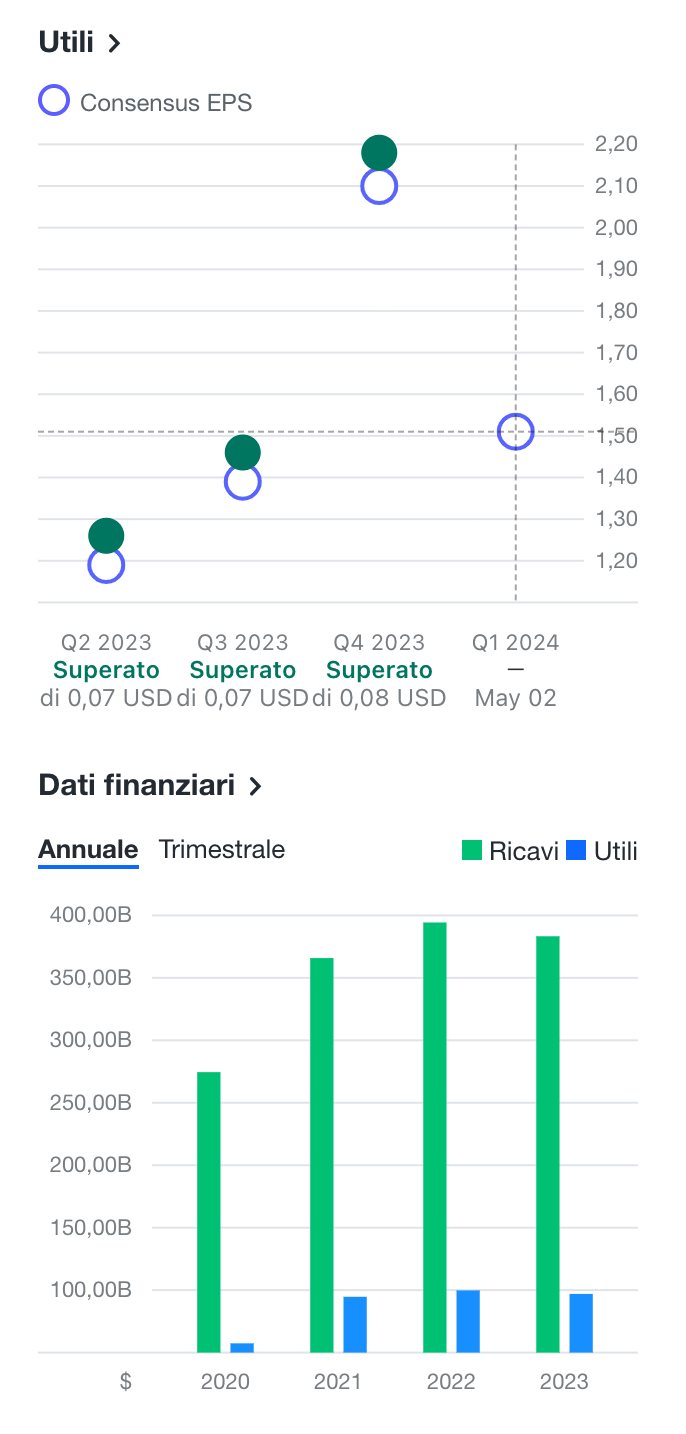Open the Dati finanziari heading link
686x1434 pixels.
136,786
